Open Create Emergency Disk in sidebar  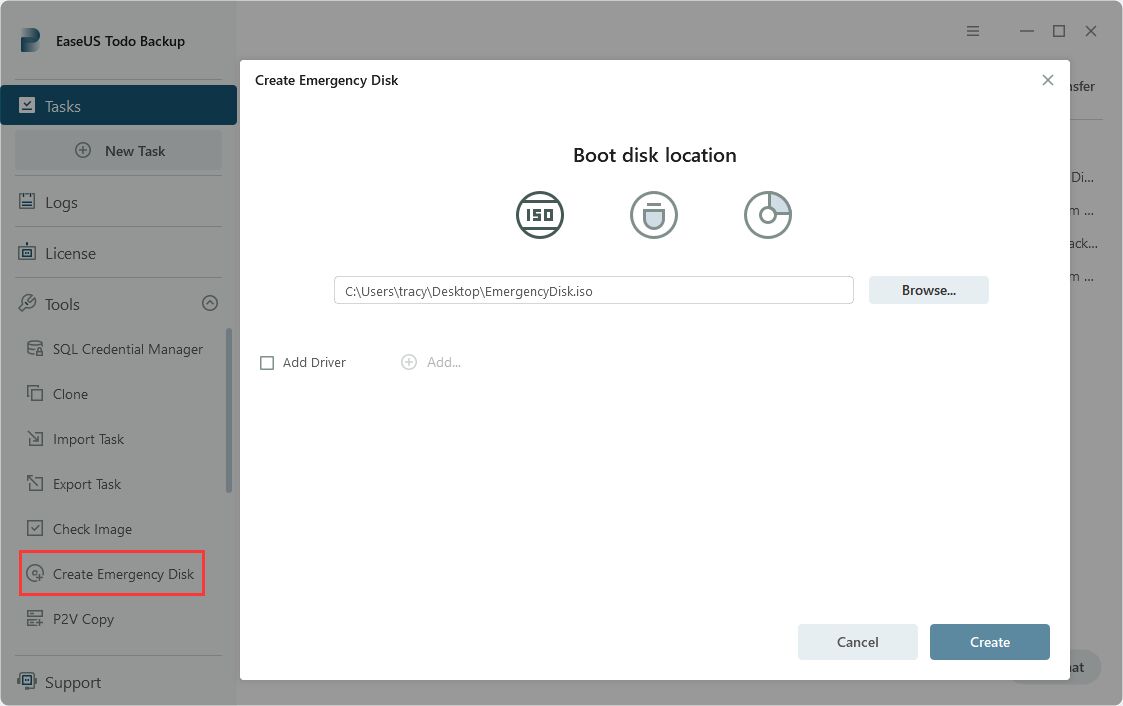click(123, 574)
